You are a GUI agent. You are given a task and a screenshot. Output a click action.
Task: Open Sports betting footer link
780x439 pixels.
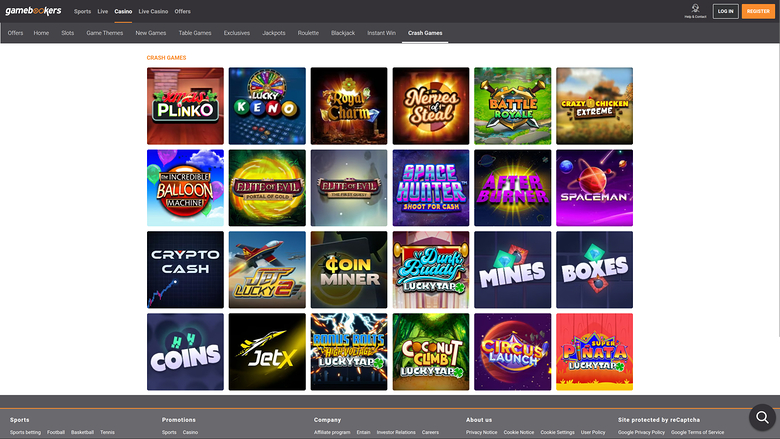(x=25, y=433)
